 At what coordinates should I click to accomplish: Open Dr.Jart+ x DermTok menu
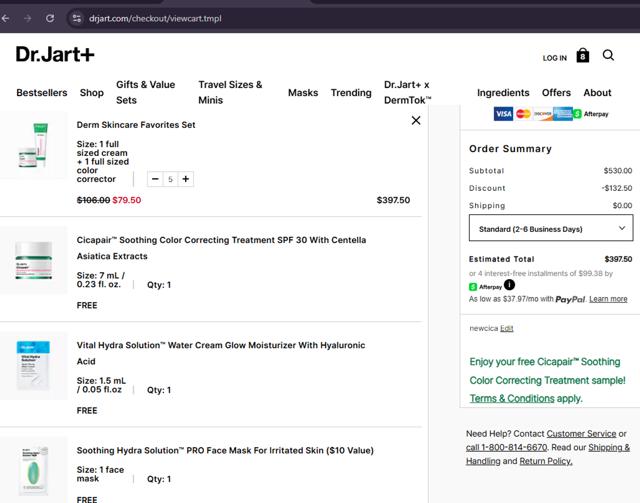point(407,92)
